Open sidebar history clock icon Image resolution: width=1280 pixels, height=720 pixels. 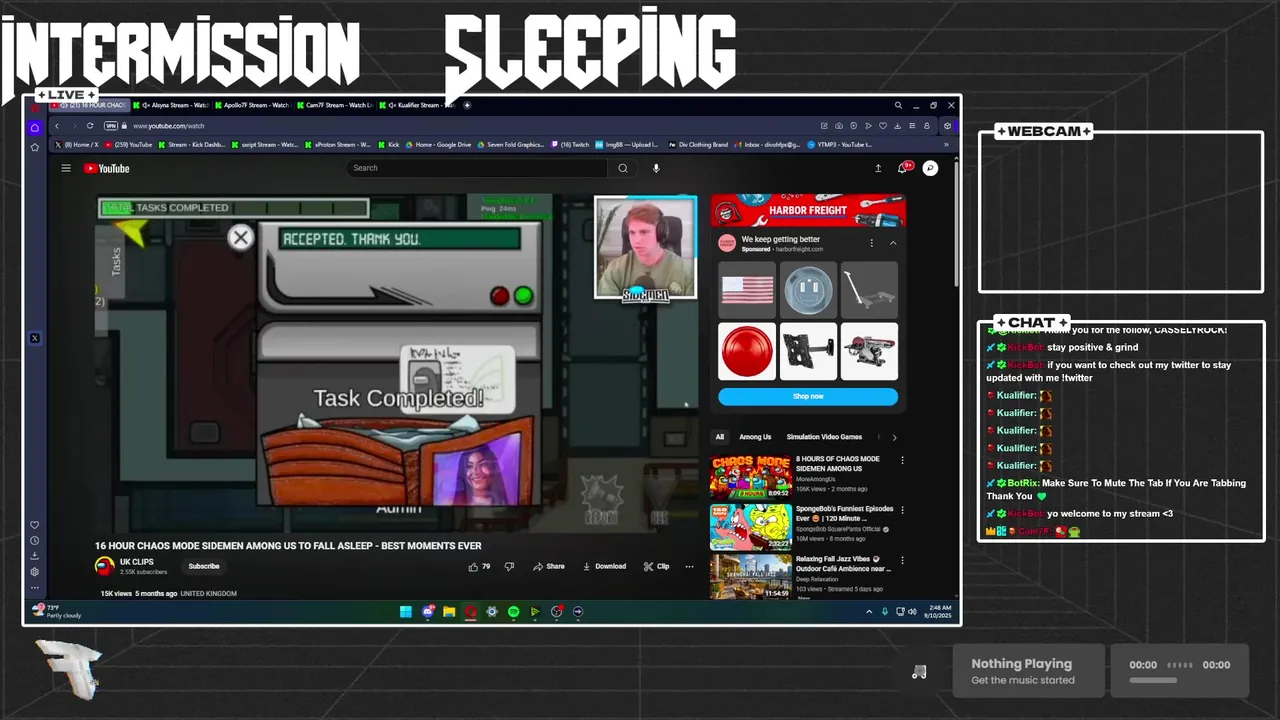34,541
